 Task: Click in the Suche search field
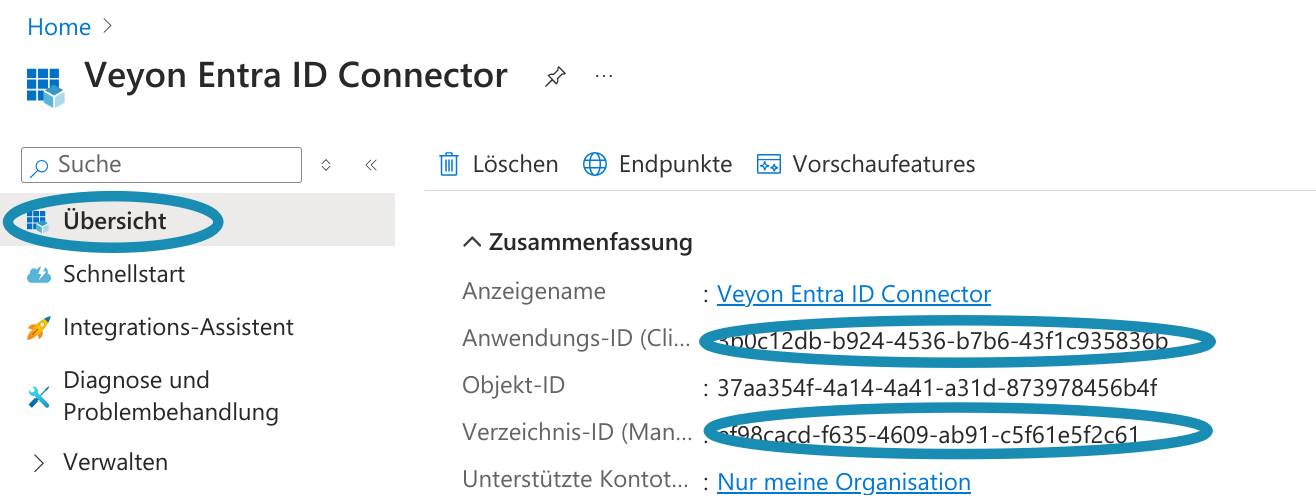pos(170,165)
